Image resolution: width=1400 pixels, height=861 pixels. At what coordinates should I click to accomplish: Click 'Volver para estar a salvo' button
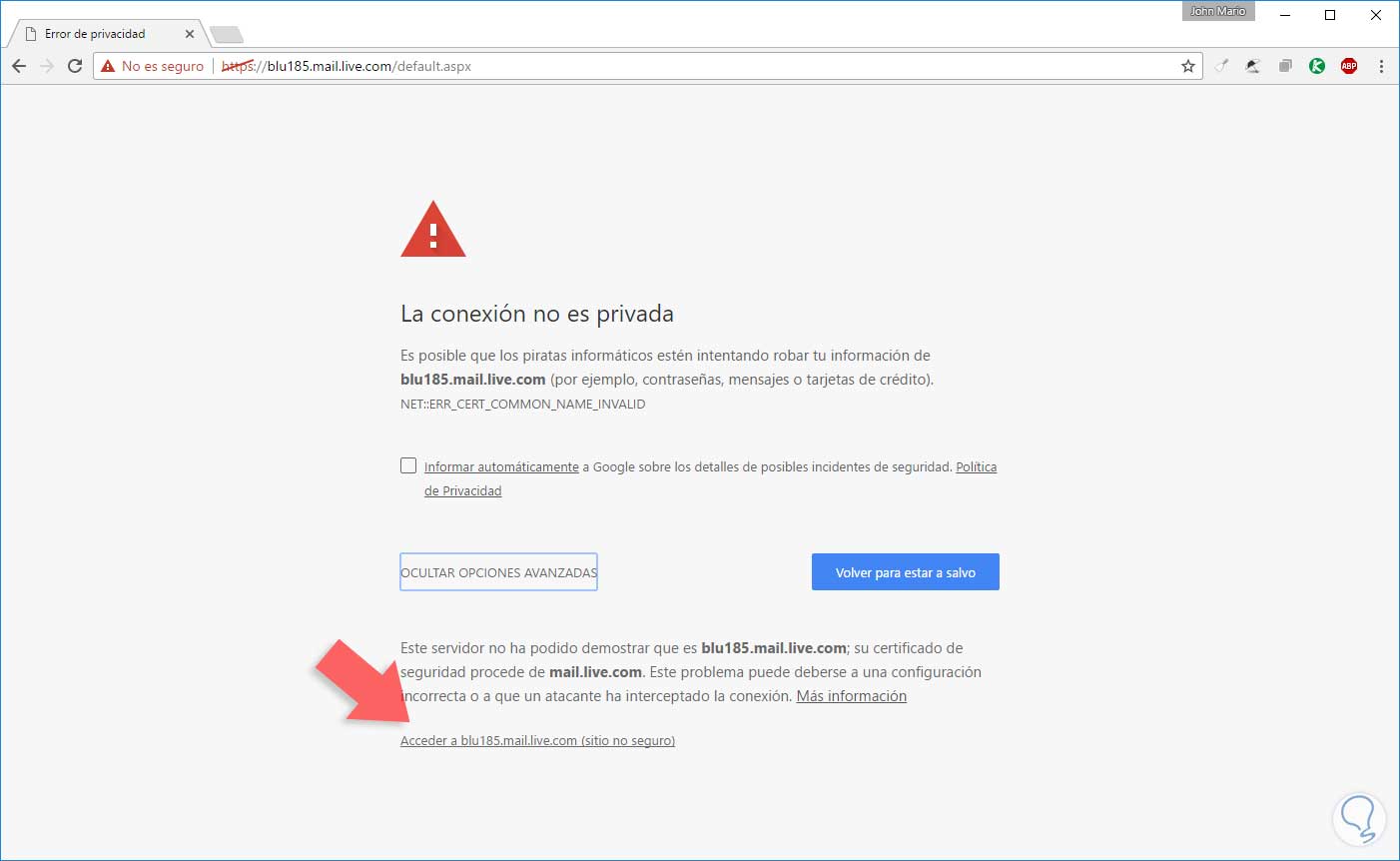click(x=906, y=572)
